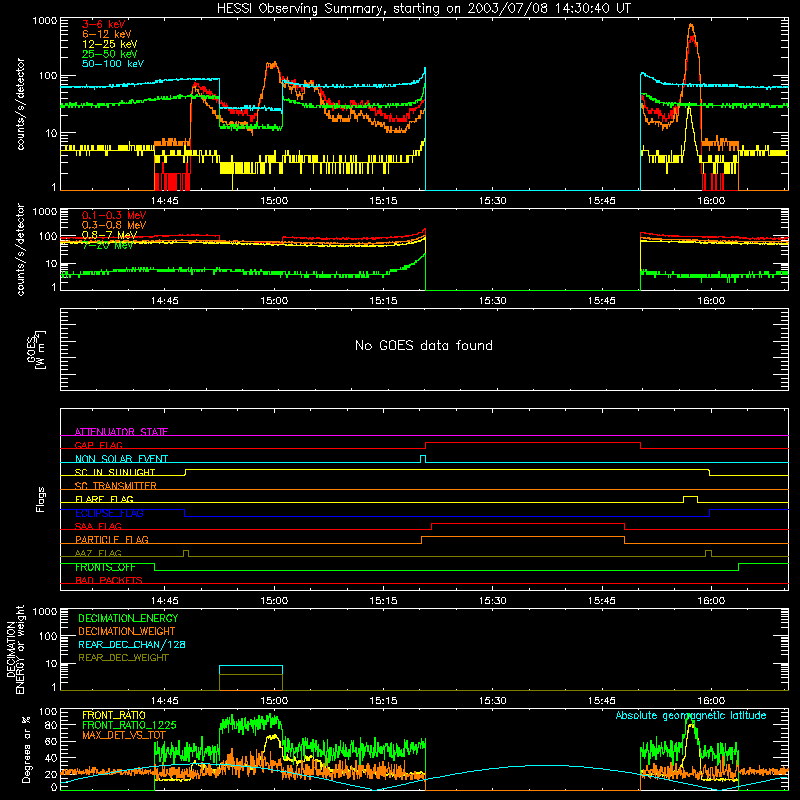The image size is (800, 800).
Task: Click the 0.1-0.3 MeV legend label
Action: click(x=114, y=215)
